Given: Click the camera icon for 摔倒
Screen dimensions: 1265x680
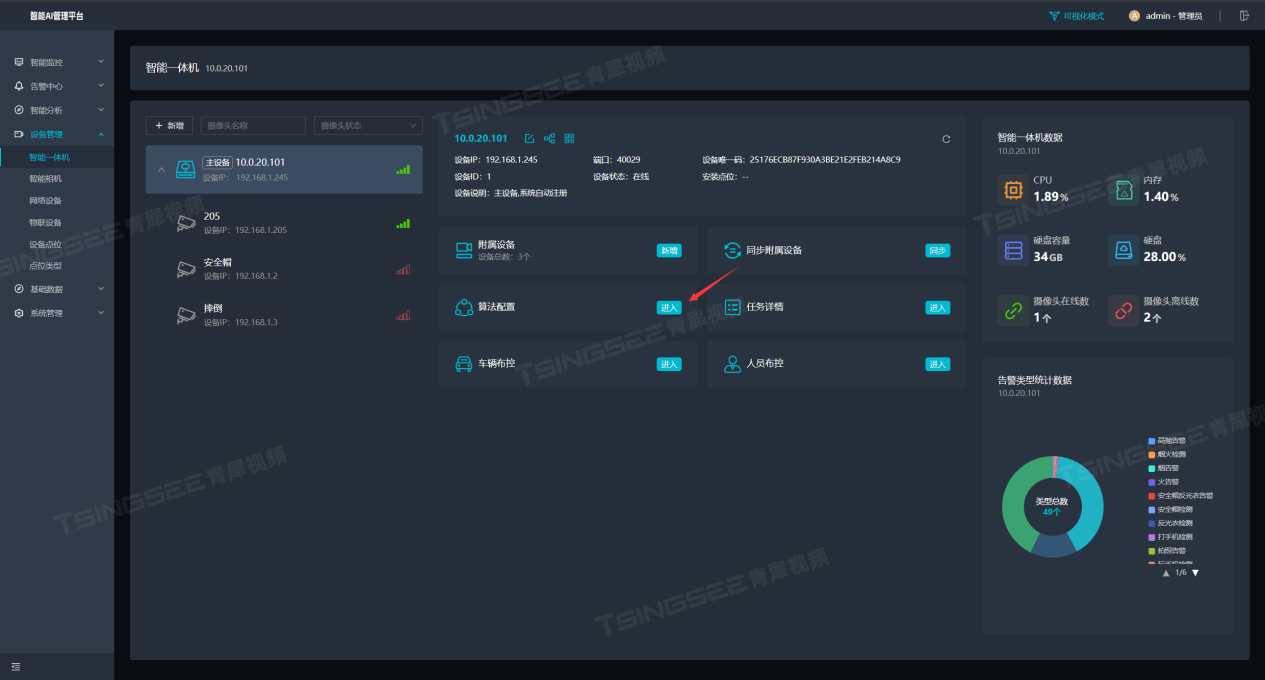Looking at the screenshot, I should (186, 315).
